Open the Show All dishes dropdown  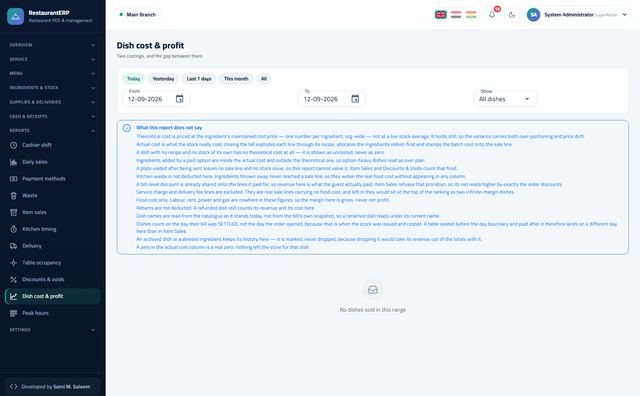tap(505, 99)
